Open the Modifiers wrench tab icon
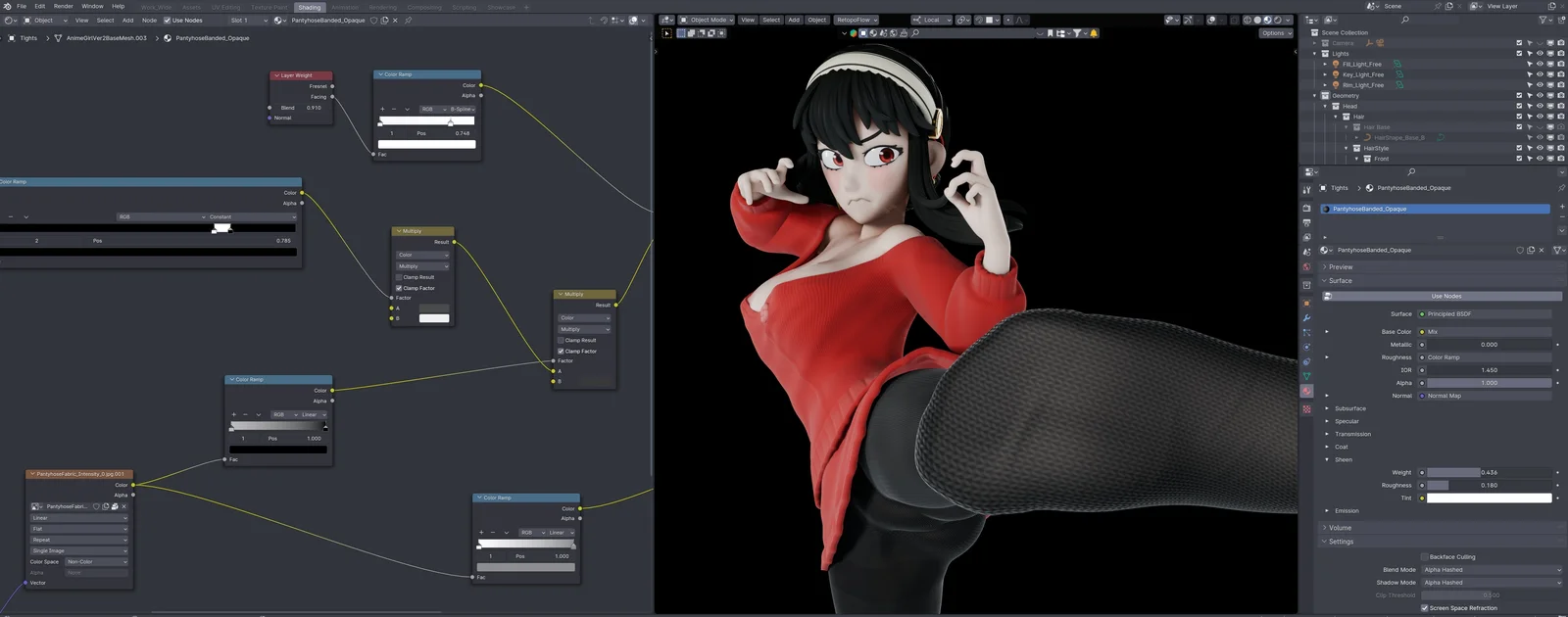Image resolution: width=1568 pixels, height=617 pixels. [1306, 318]
